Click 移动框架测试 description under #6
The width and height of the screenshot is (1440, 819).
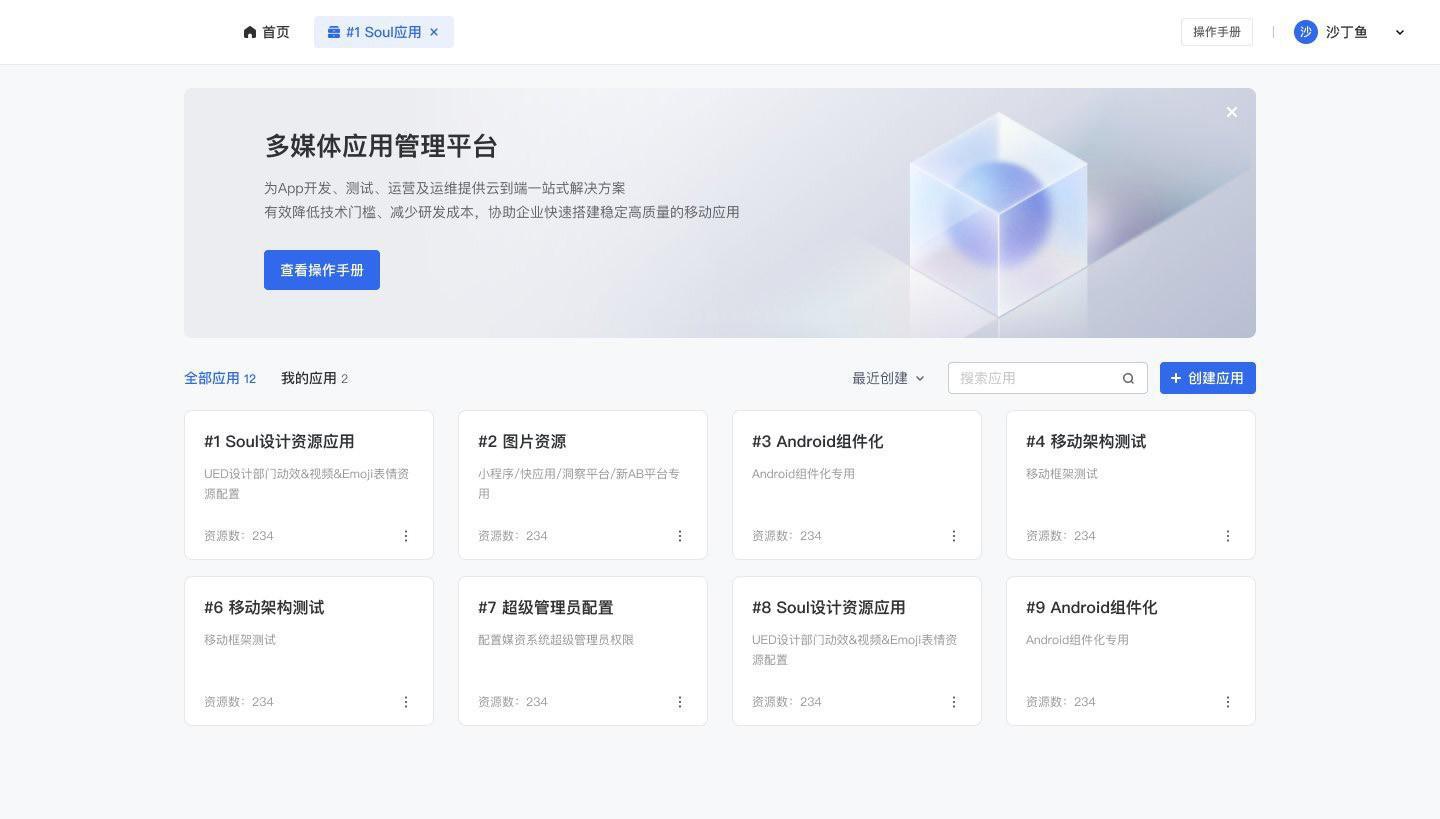tap(240, 640)
